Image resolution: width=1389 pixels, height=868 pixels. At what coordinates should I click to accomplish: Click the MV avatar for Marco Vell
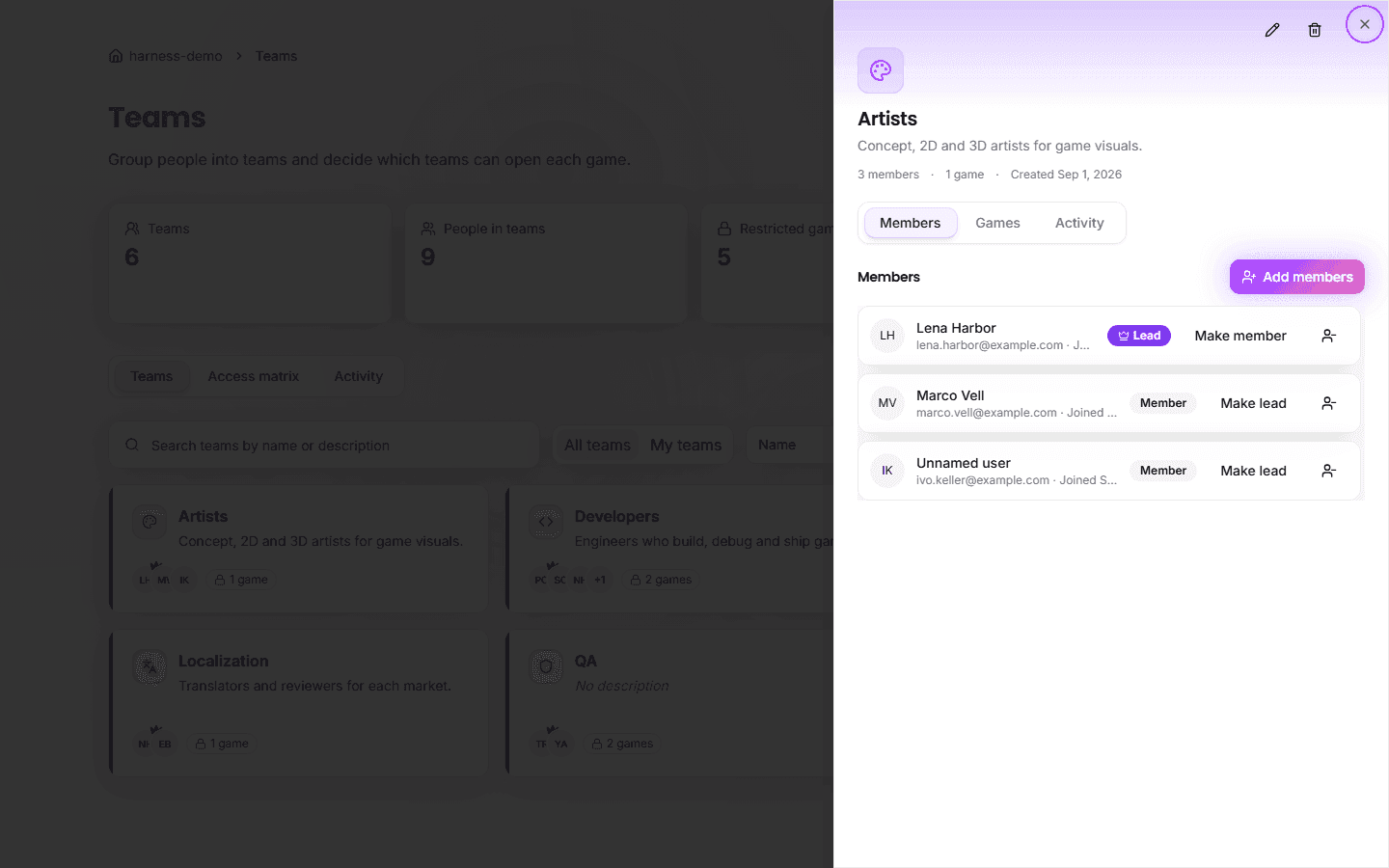click(887, 403)
